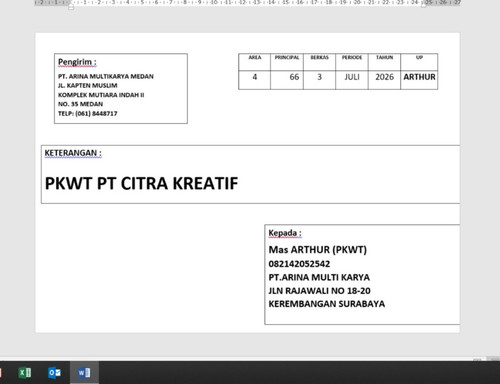Image resolution: width=500 pixels, height=384 pixels.
Task: Click the cell containing 66
Action: pos(287,80)
